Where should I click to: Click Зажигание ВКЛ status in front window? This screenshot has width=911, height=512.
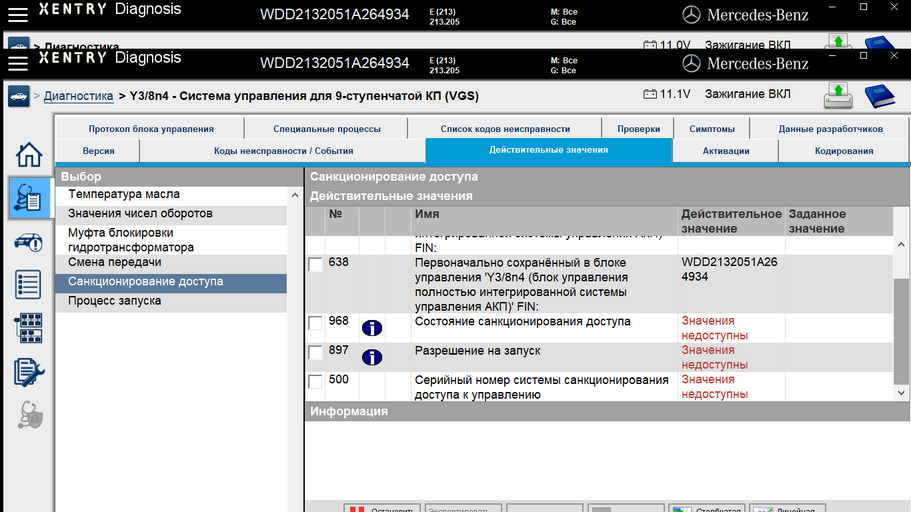pos(747,94)
